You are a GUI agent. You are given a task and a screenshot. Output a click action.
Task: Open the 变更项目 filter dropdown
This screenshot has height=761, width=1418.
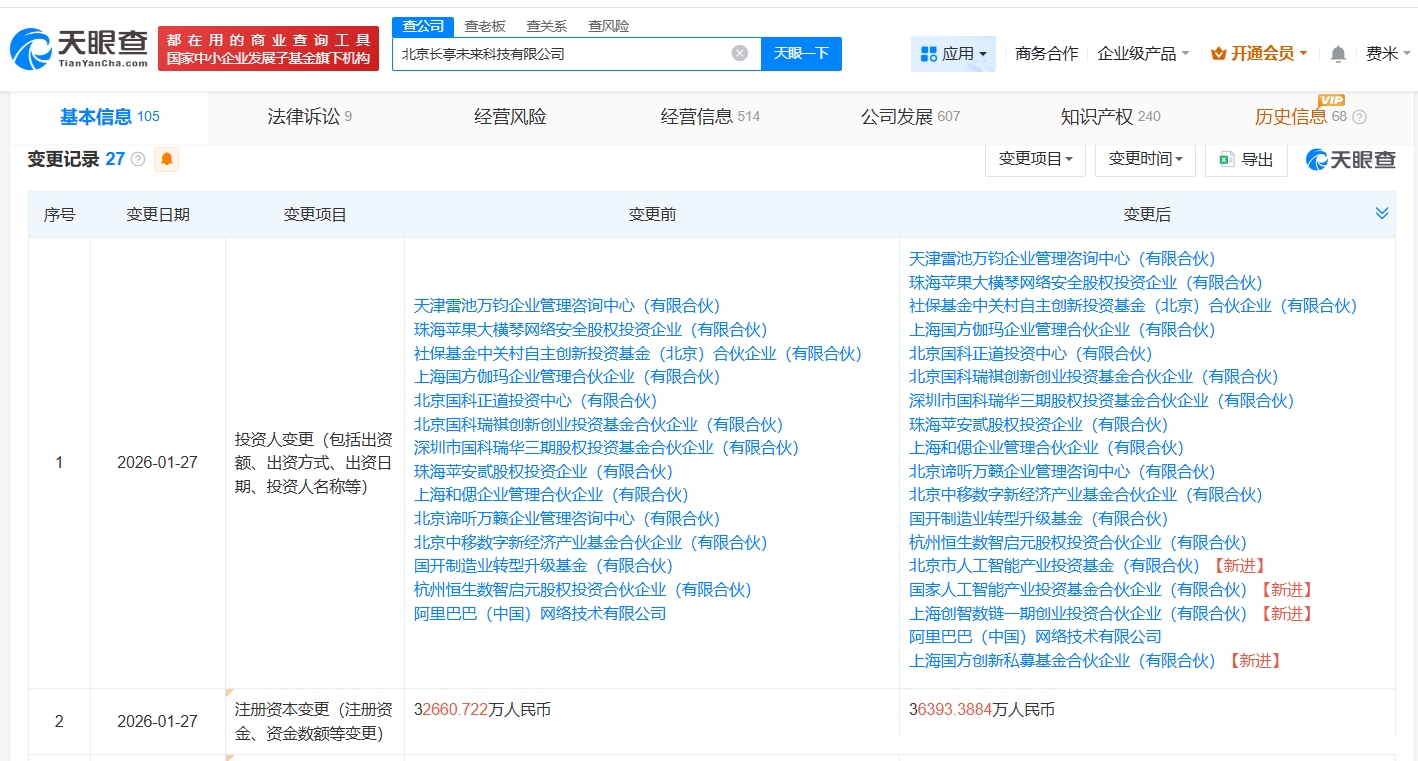tap(1035, 159)
